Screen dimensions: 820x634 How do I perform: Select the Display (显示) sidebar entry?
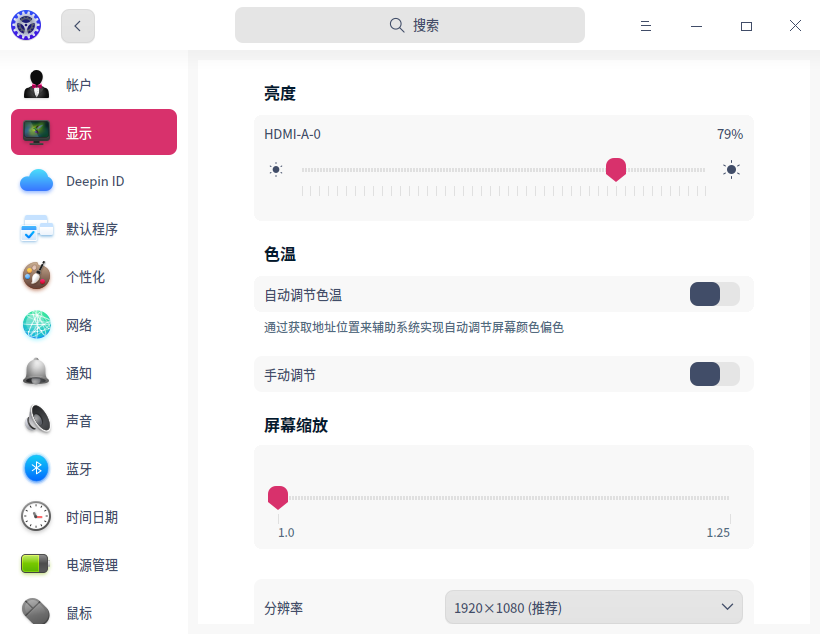click(94, 132)
